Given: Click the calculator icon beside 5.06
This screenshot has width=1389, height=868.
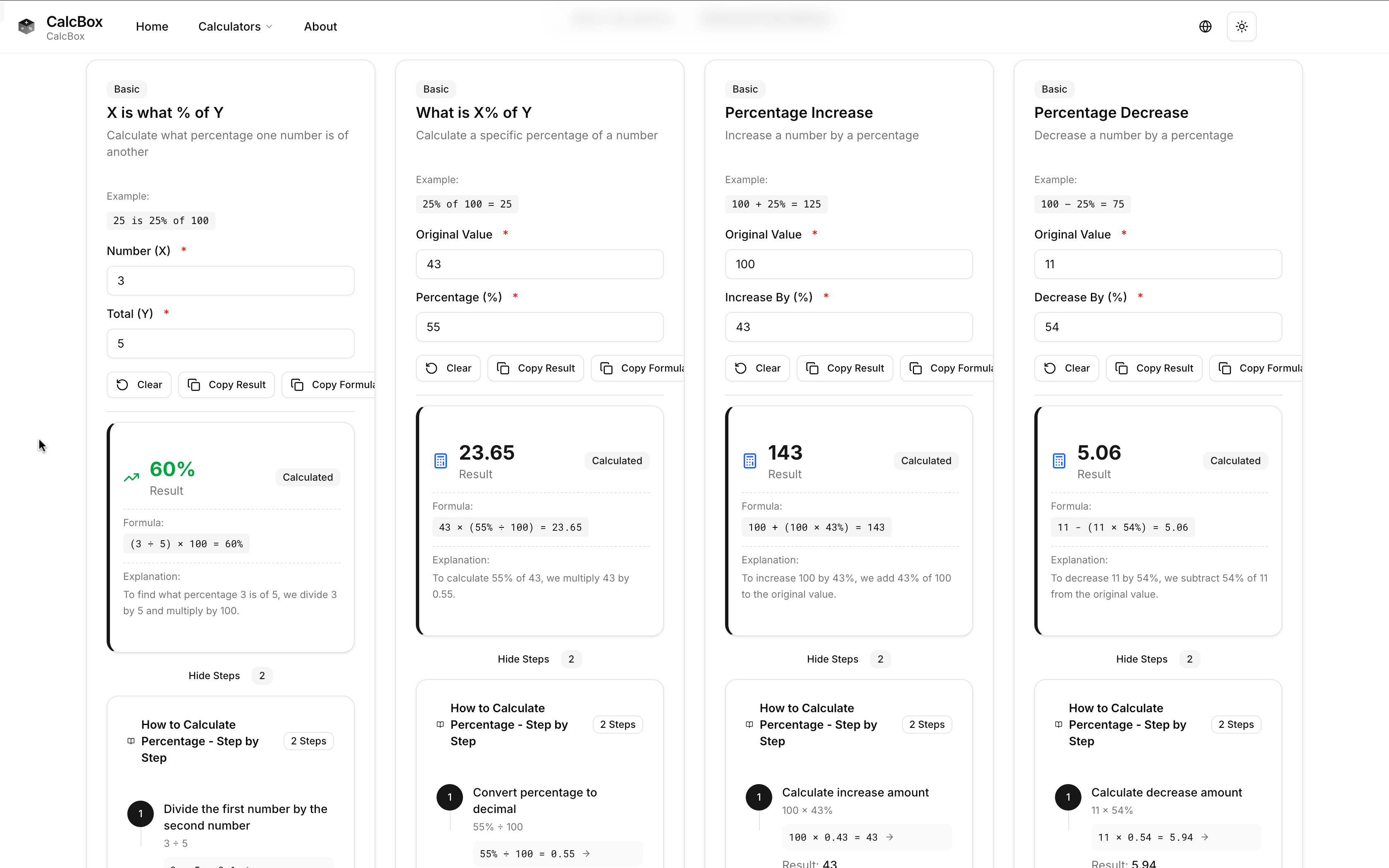Looking at the screenshot, I should (x=1059, y=460).
